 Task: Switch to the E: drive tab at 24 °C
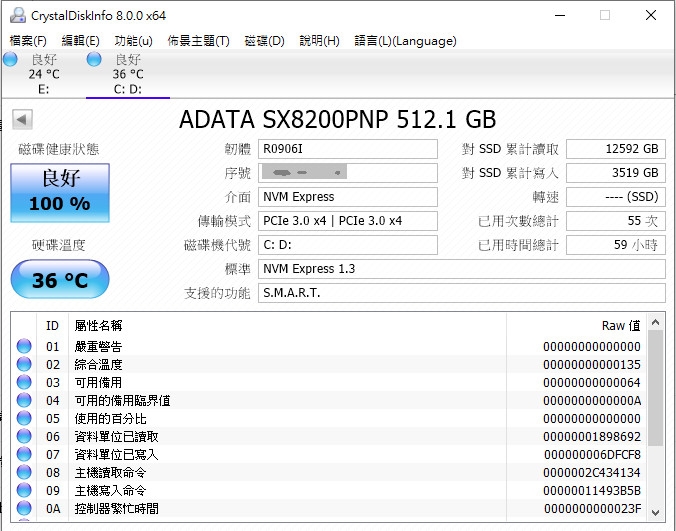pos(44,74)
